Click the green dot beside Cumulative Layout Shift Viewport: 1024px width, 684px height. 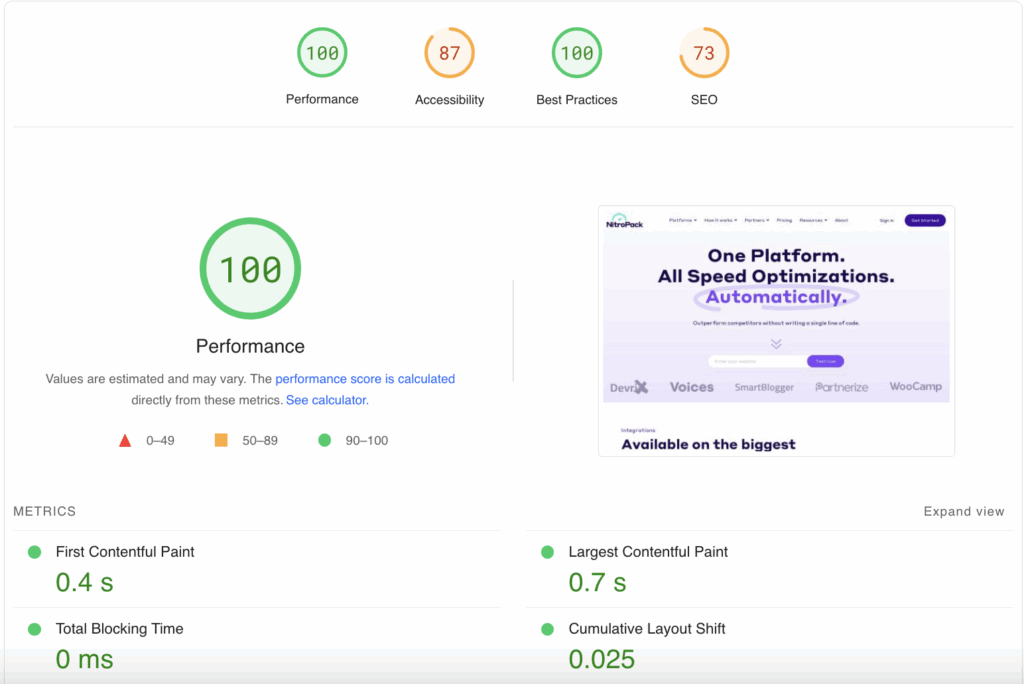547,630
